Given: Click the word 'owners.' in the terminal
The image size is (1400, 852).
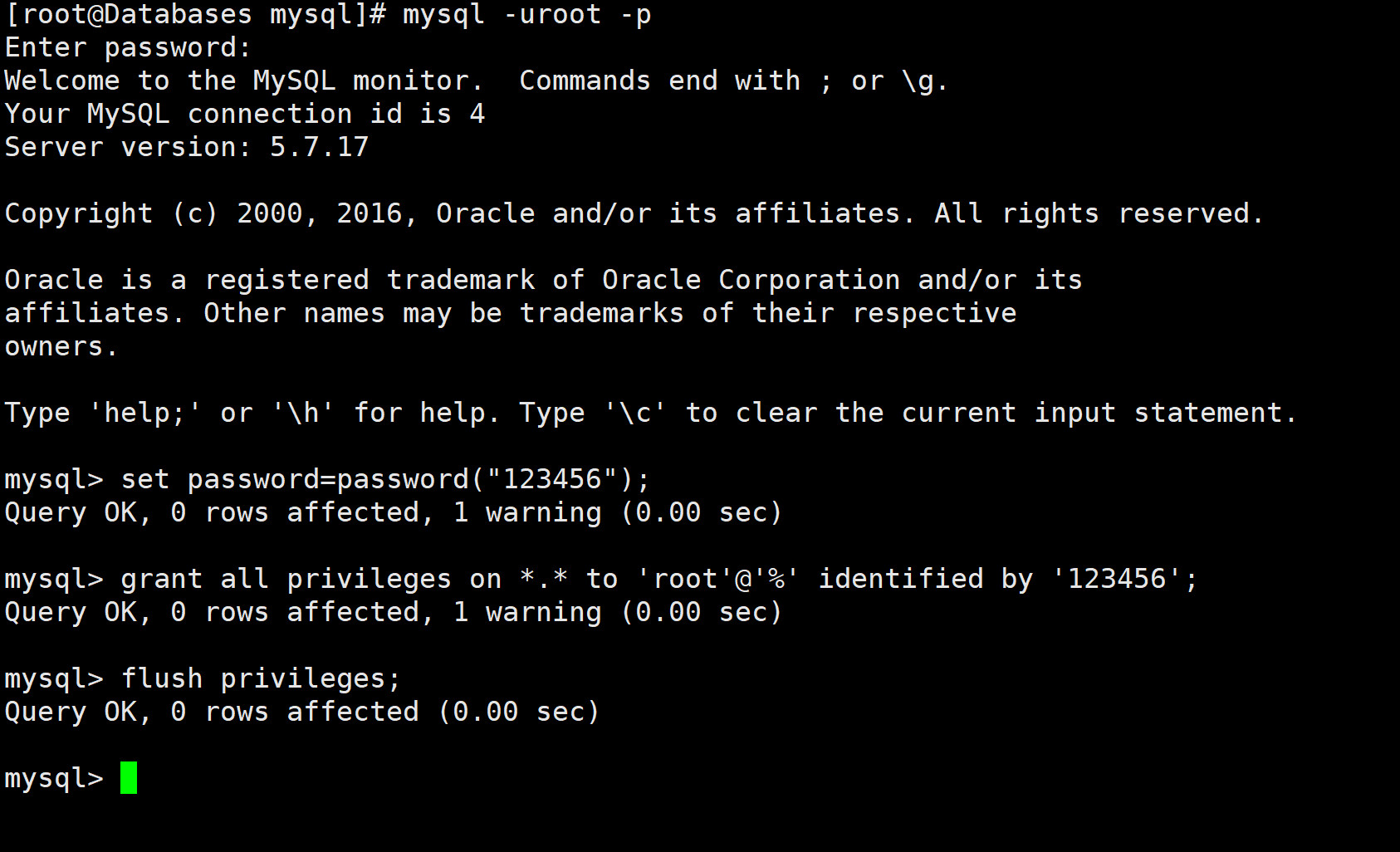Looking at the screenshot, I should click(61, 346).
